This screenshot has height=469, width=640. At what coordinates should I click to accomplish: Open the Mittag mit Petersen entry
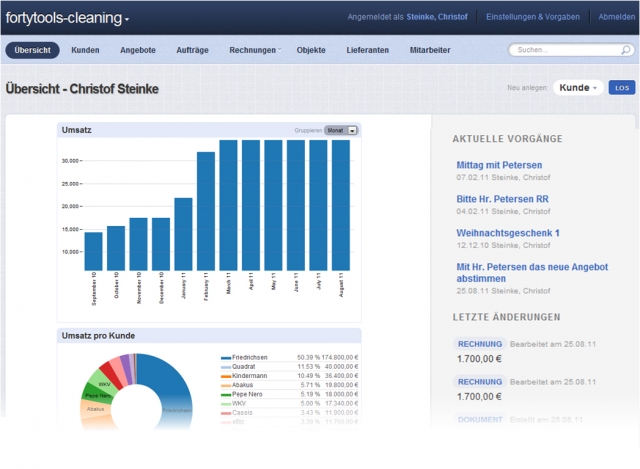tap(499, 165)
